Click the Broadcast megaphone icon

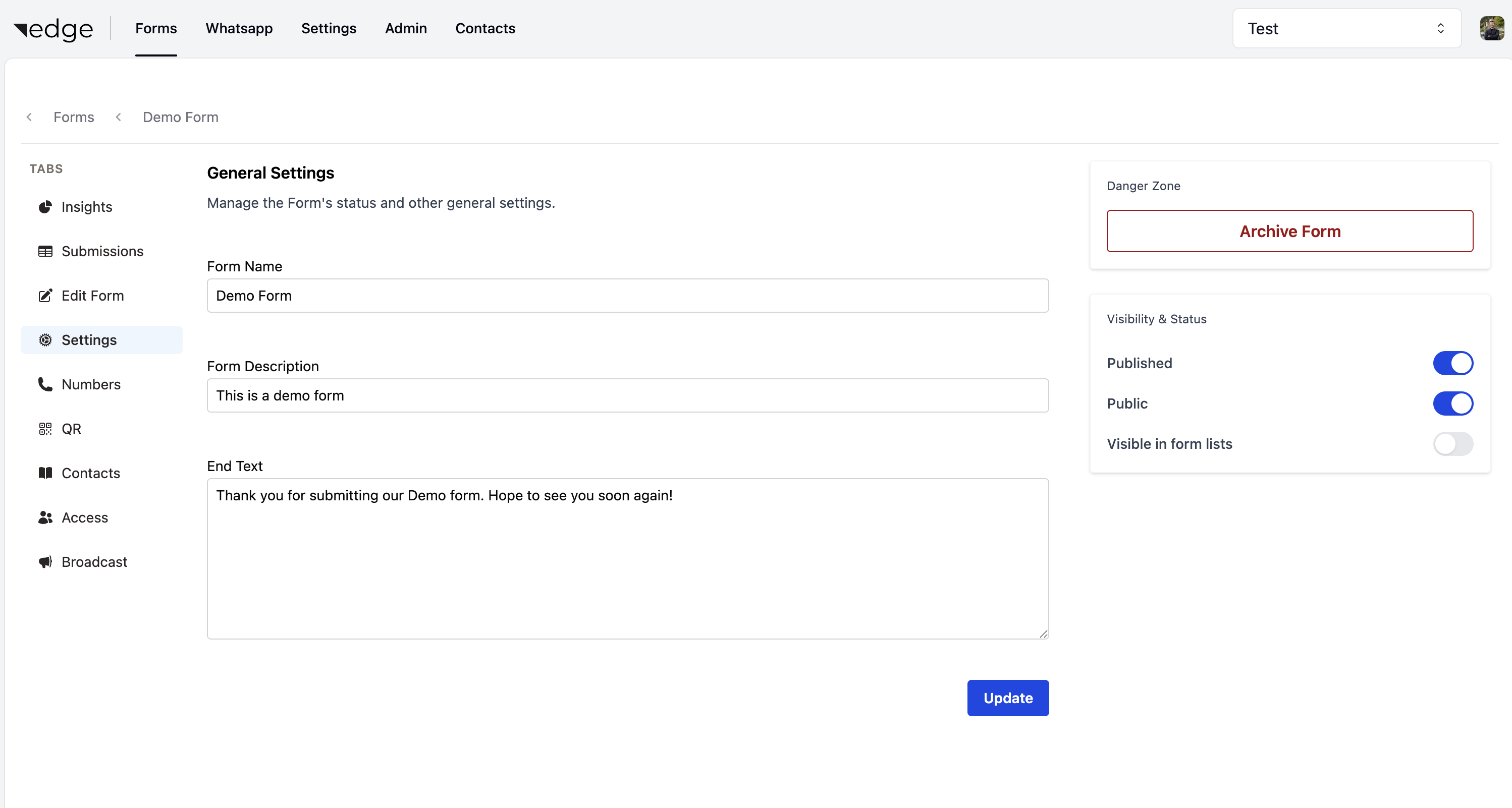pyautogui.click(x=45, y=562)
